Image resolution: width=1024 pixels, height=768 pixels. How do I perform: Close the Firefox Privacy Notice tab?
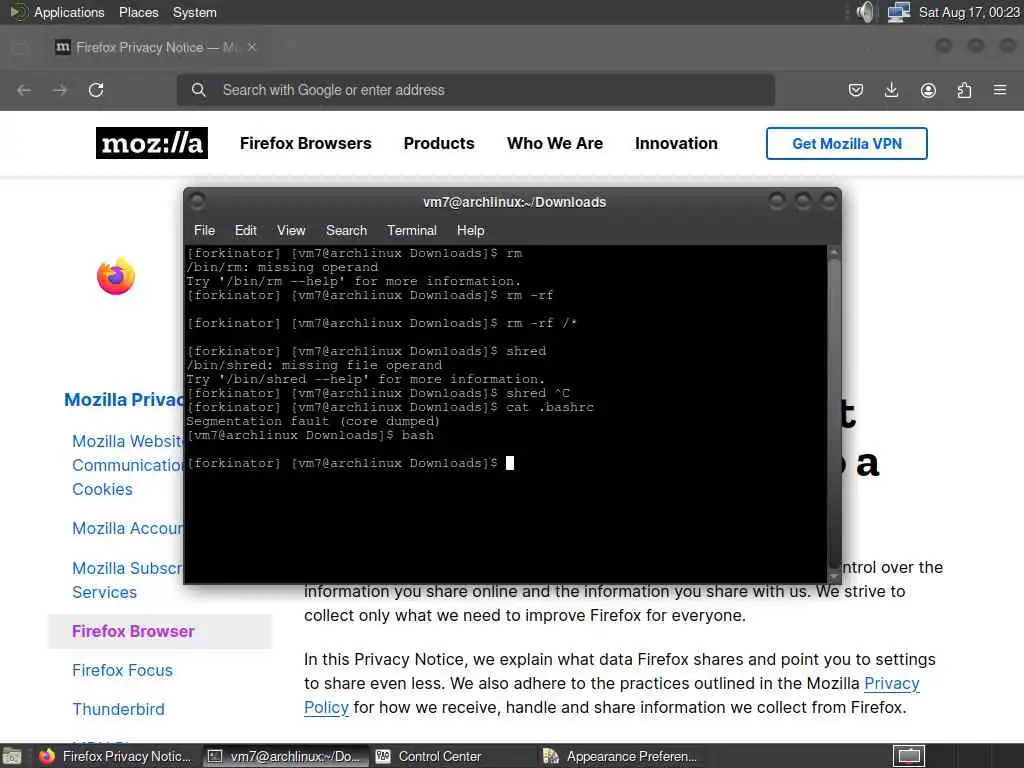(252, 47)
